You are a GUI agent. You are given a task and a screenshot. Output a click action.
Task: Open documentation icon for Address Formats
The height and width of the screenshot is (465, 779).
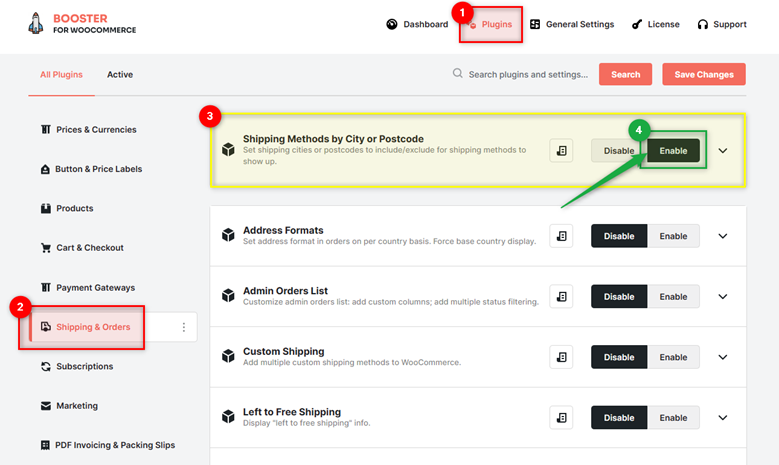tap(561, 236)
